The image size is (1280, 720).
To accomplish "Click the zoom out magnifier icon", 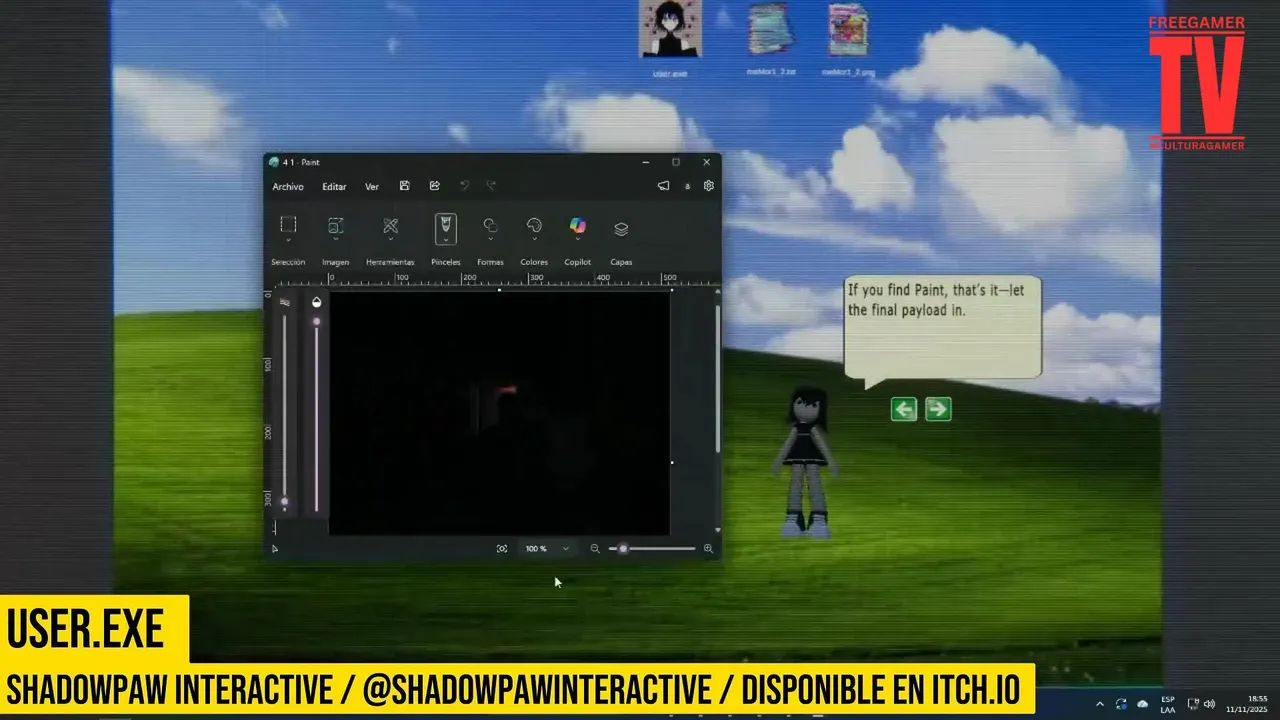I will [x=595, y=549].
